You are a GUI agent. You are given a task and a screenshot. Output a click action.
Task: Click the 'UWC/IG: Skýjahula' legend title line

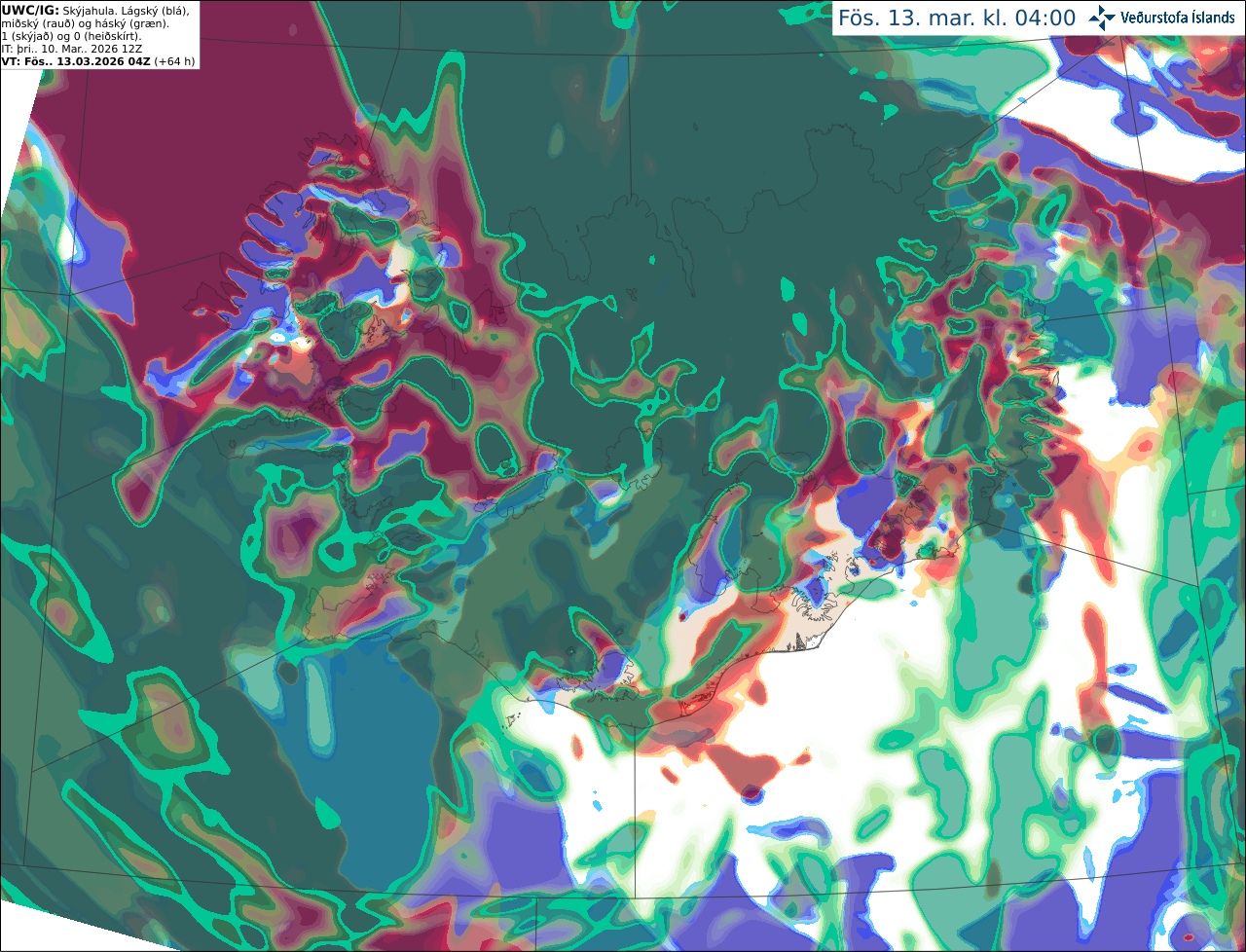click(96, 10)
